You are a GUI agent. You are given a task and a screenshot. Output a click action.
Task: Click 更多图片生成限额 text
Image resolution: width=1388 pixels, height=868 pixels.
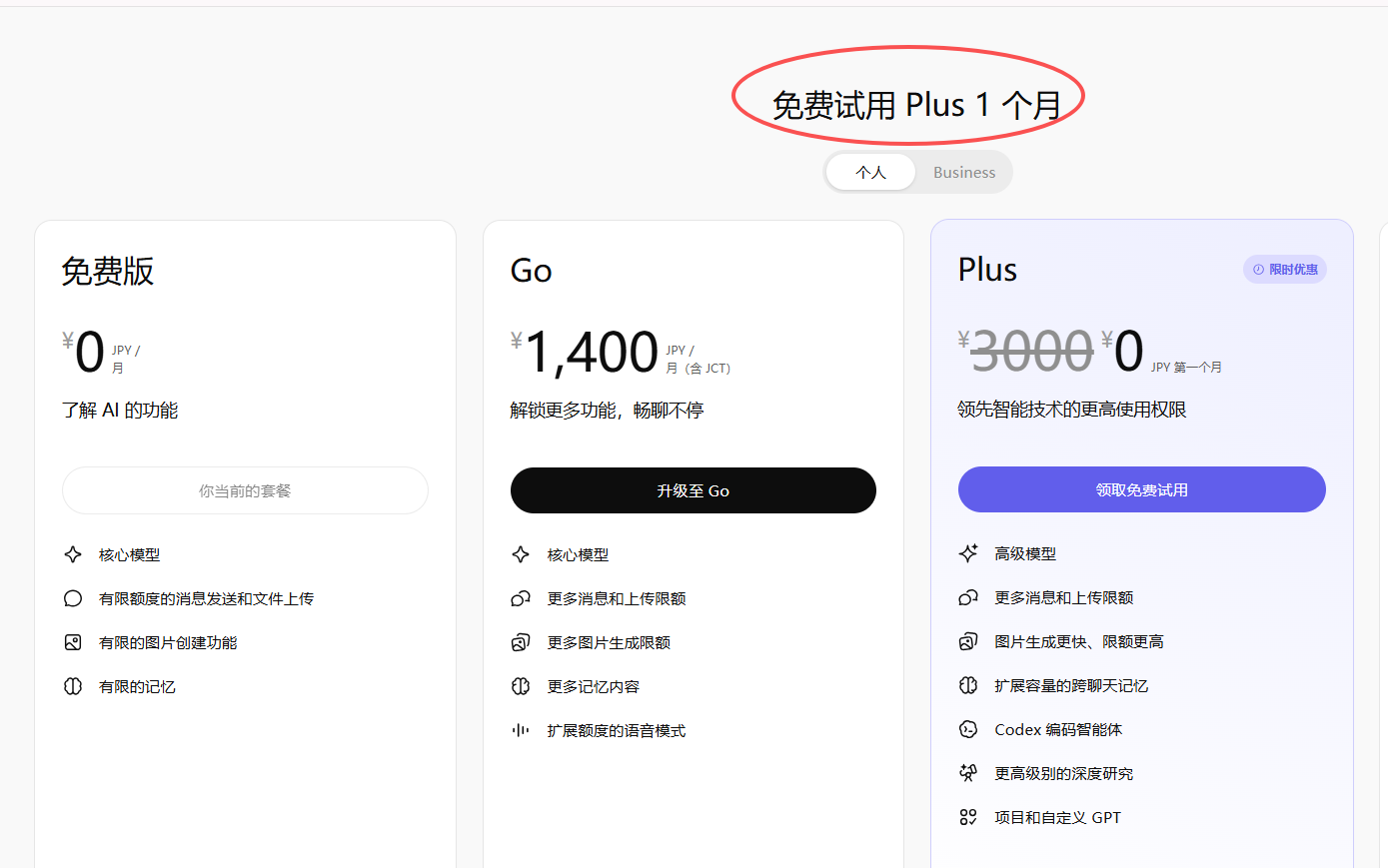pos(609,642)
